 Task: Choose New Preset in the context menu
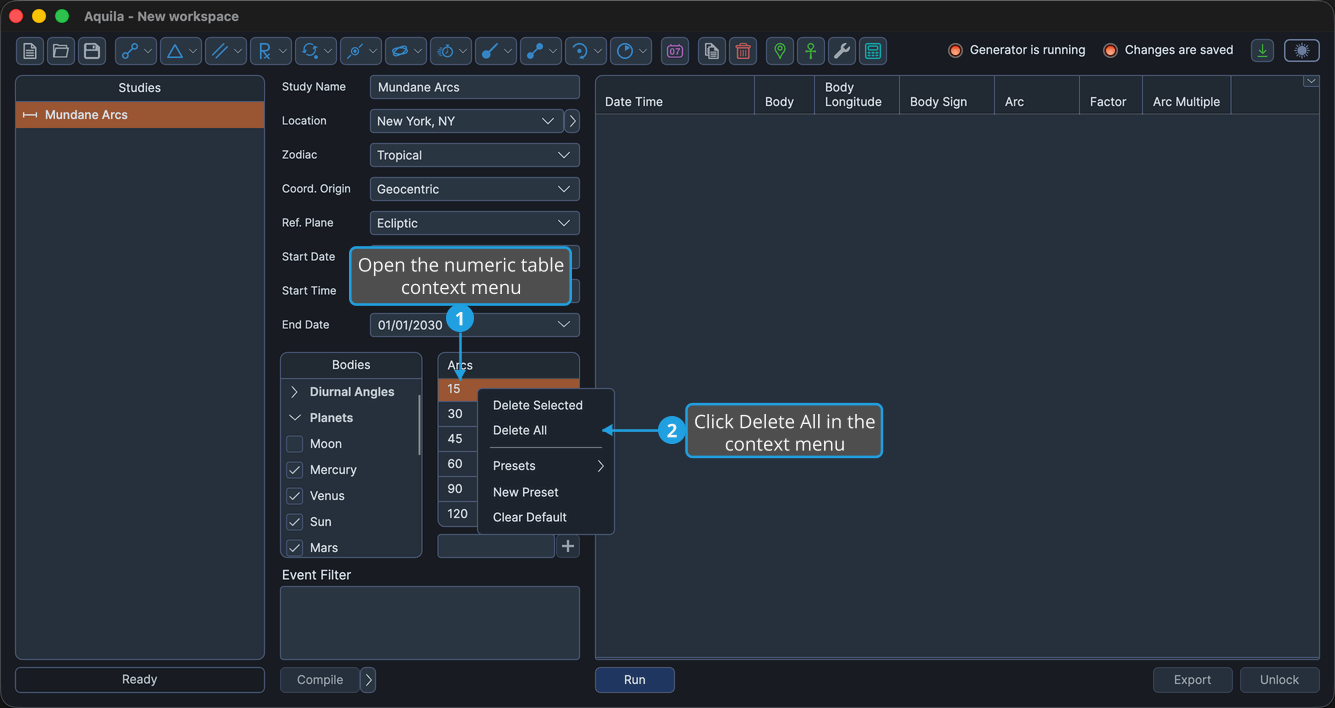coord(526,492)
